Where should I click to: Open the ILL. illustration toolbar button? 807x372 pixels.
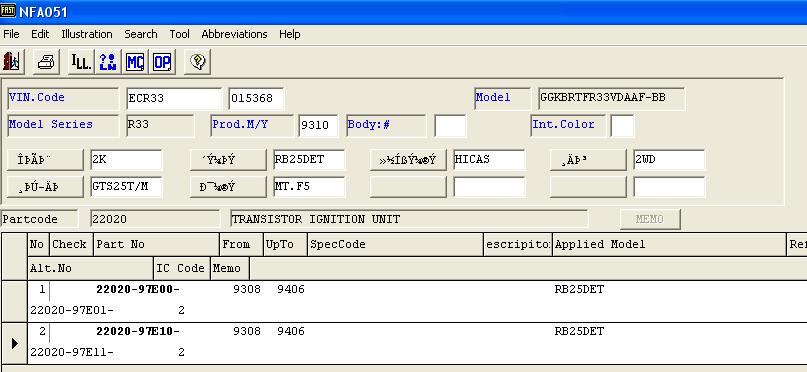(81, 62)
